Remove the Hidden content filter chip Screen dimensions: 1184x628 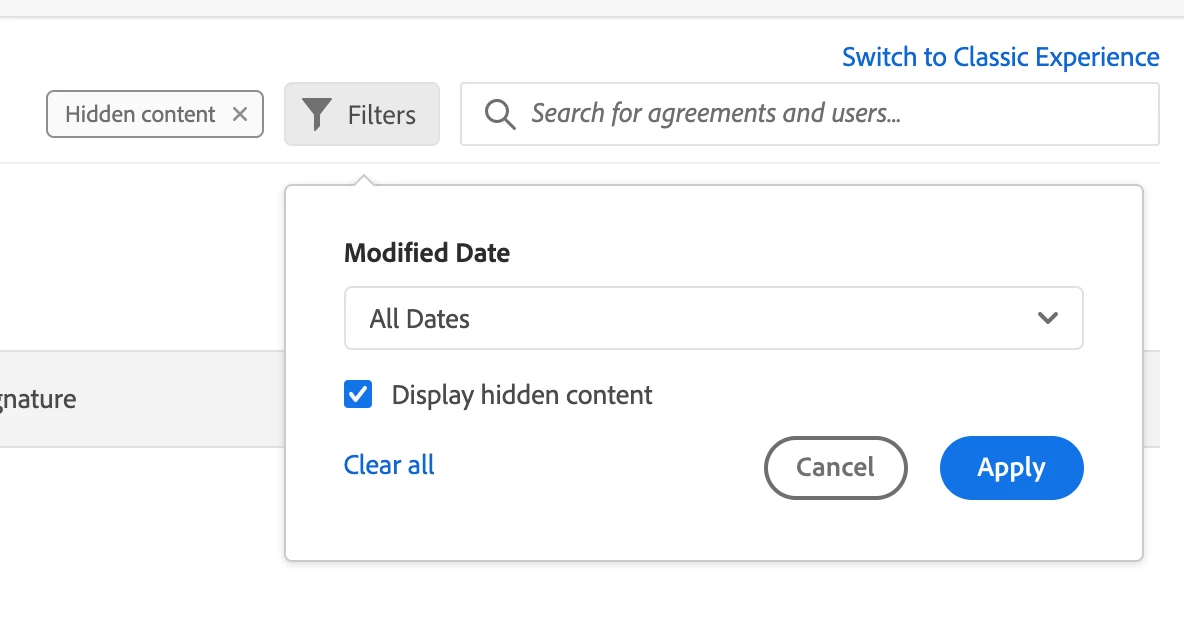[240, 114]
